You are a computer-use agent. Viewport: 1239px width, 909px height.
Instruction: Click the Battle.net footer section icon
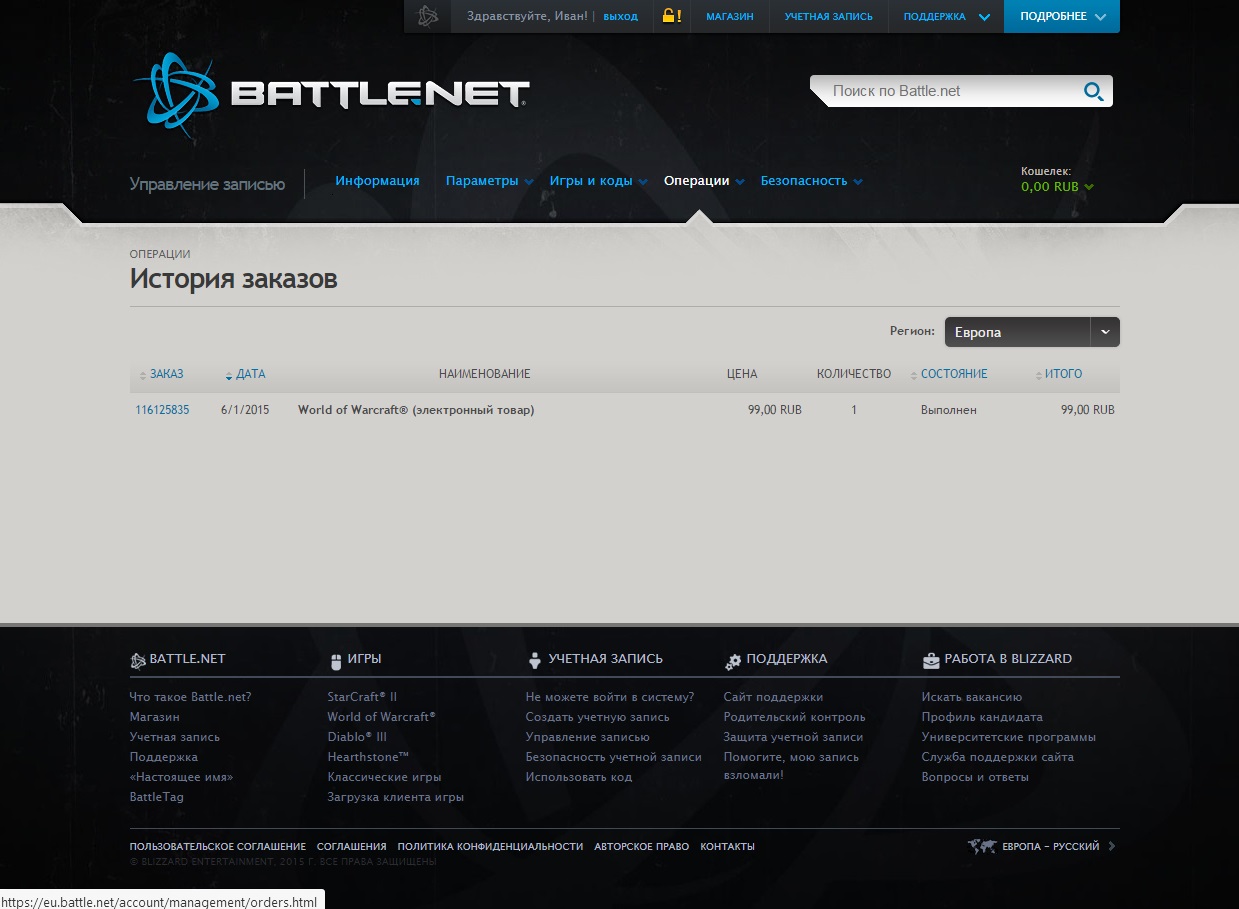[138, 660]
